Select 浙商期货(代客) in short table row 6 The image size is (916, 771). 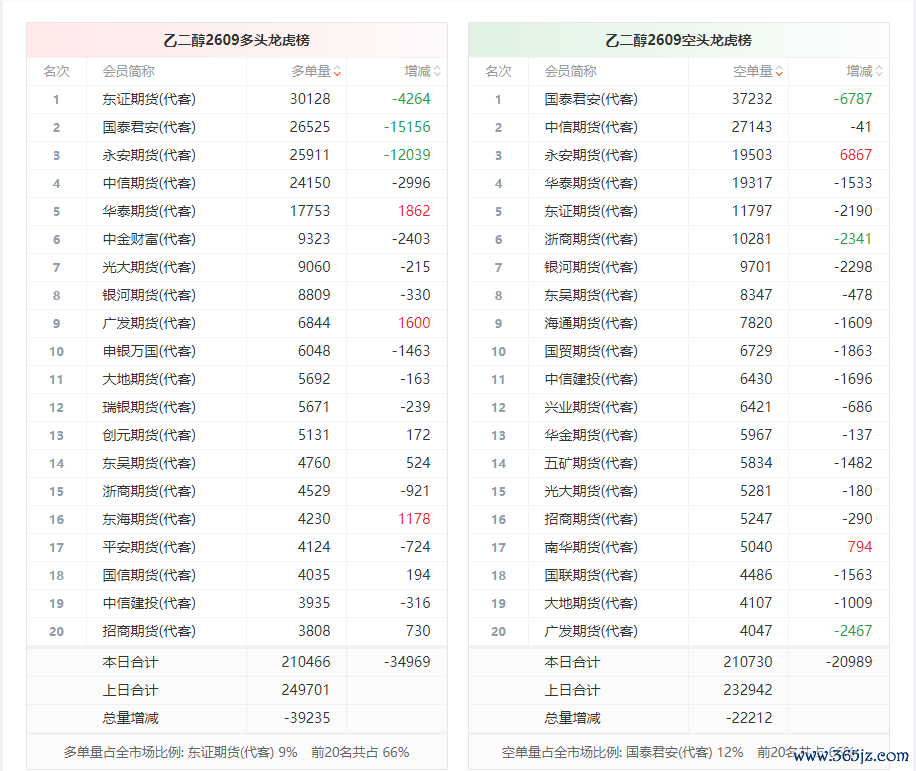[x=591, y=239]
